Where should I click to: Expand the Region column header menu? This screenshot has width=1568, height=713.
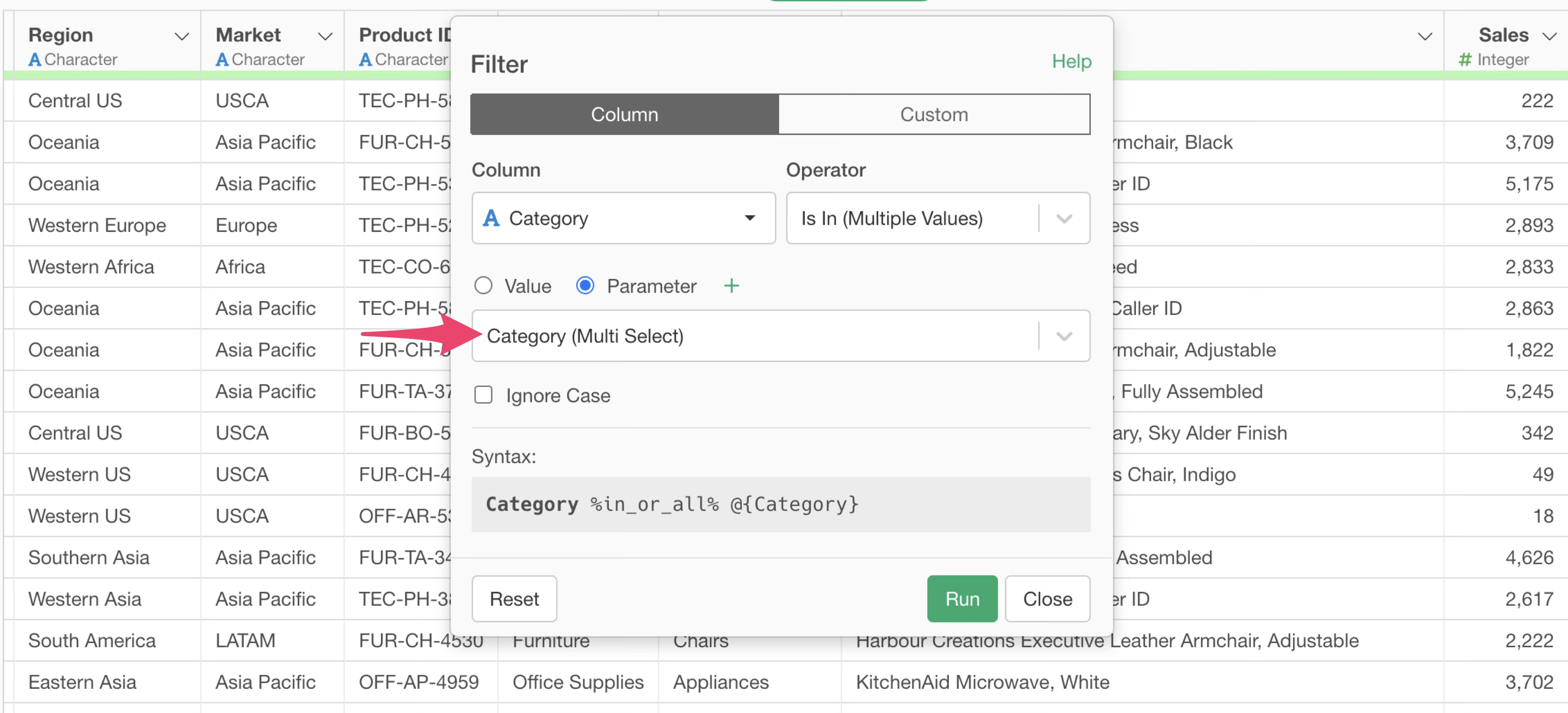181,36
